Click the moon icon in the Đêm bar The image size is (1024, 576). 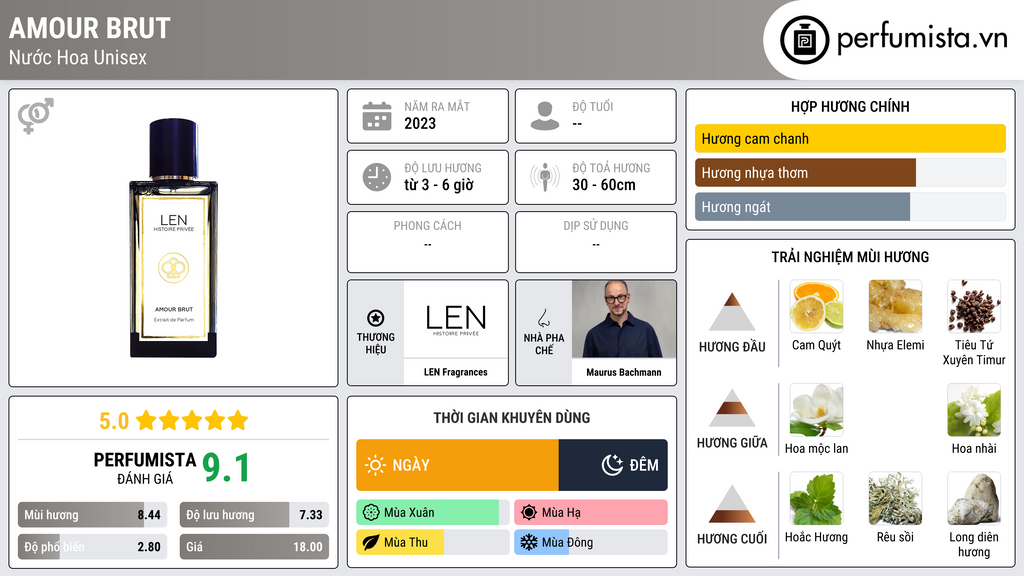tap(612, 465)
